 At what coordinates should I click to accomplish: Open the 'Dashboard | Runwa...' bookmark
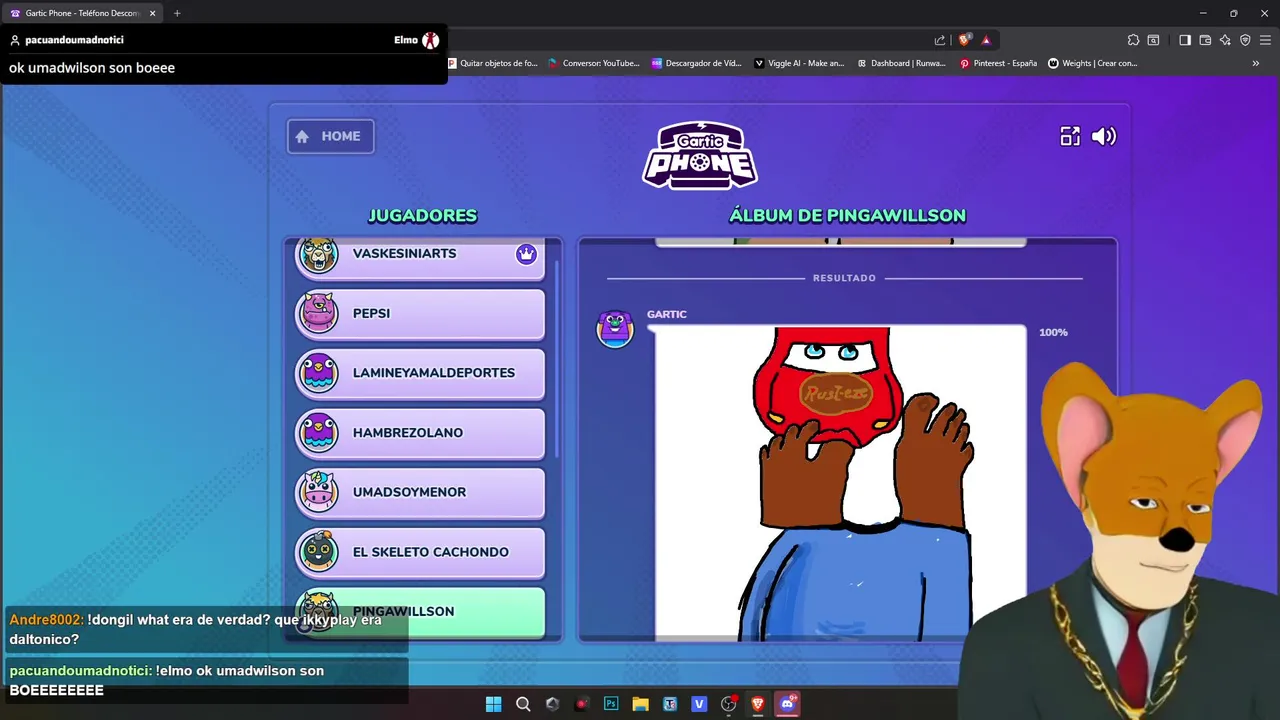coord(902,63)
